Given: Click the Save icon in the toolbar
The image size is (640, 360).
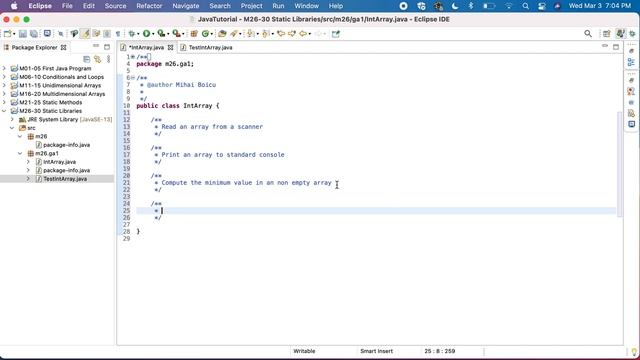Looking at the screenshot, I should (x=23, y=34).
